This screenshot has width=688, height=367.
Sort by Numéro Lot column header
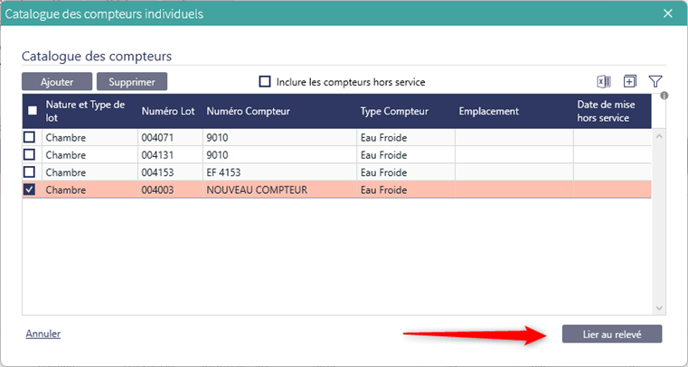point(168,111)
